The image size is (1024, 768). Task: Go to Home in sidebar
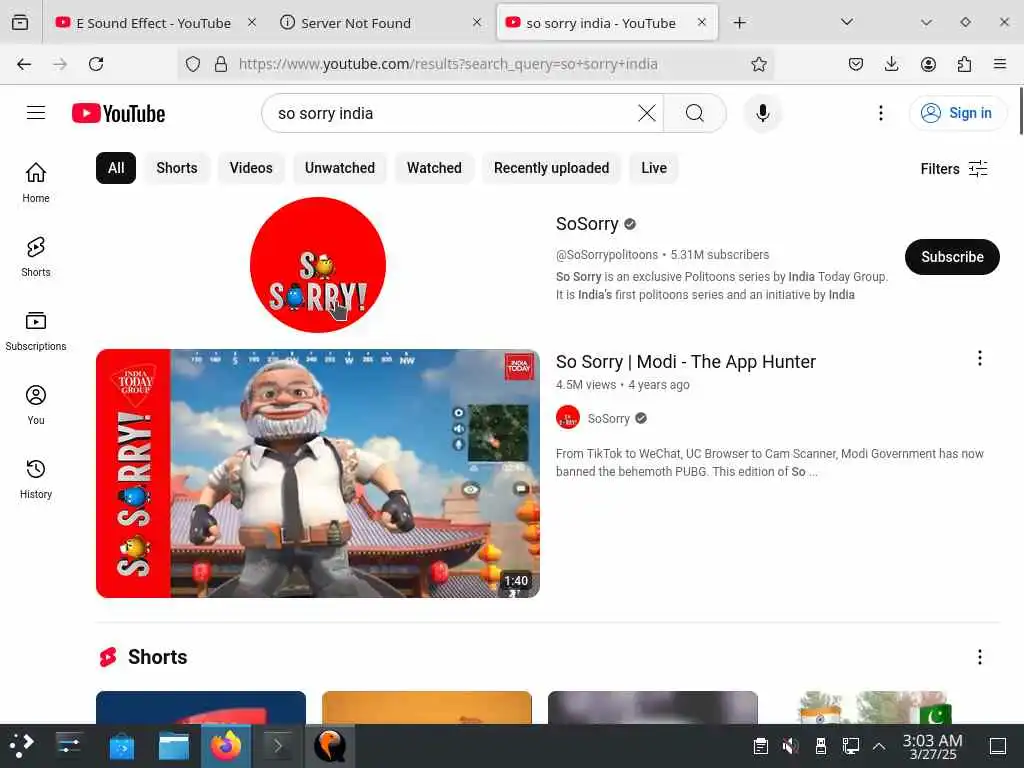[x=36, y=182]
